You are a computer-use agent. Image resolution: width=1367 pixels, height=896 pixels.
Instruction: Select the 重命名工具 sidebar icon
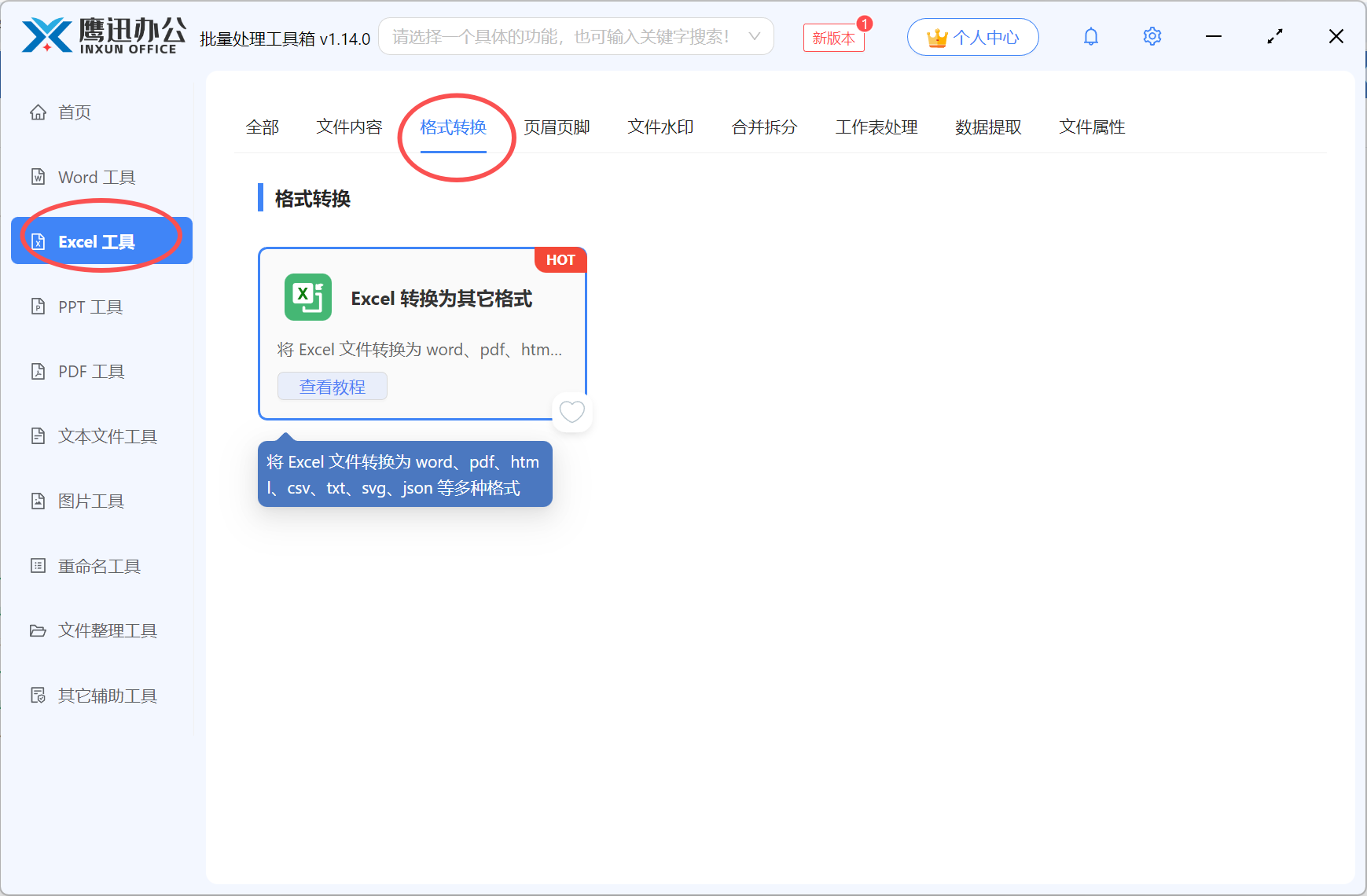point(99,565)
